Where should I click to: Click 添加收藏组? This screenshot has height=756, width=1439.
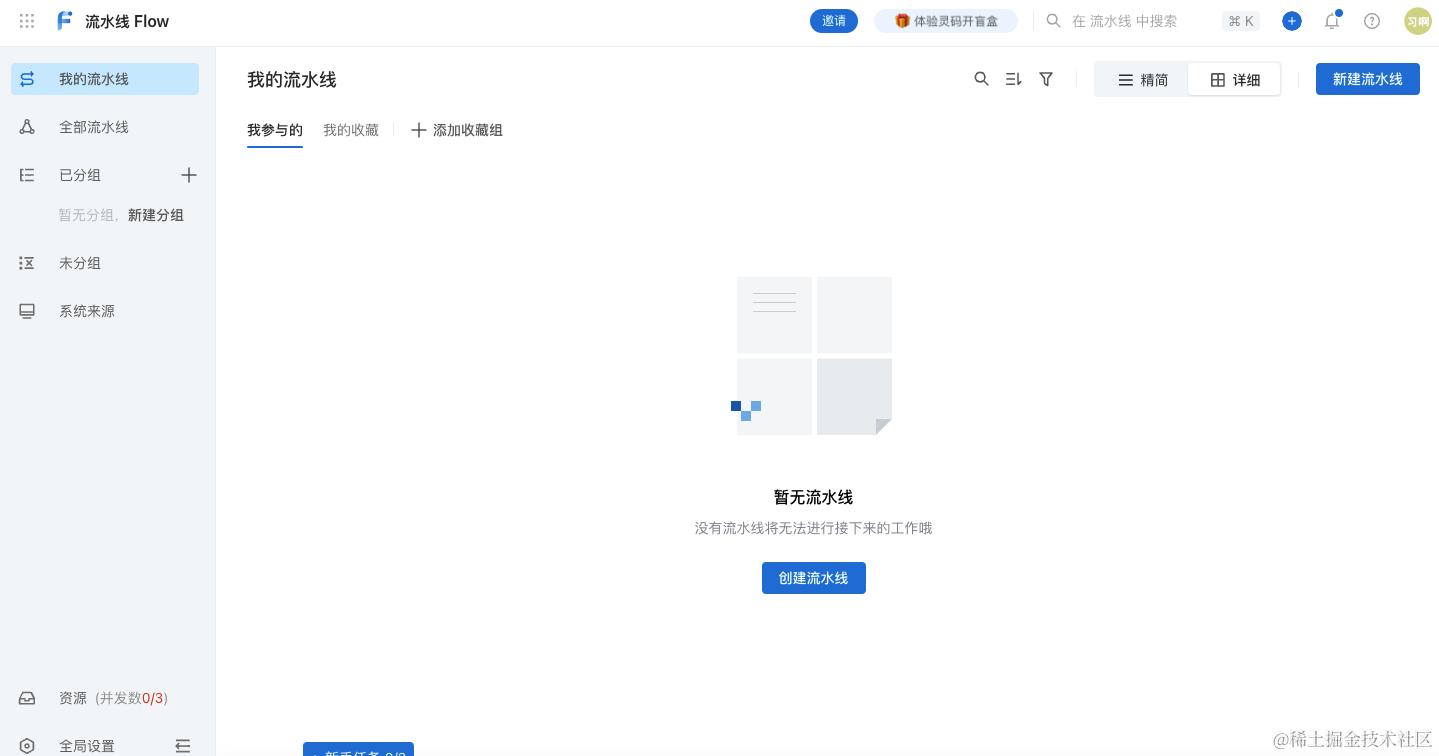click(457, 130)
